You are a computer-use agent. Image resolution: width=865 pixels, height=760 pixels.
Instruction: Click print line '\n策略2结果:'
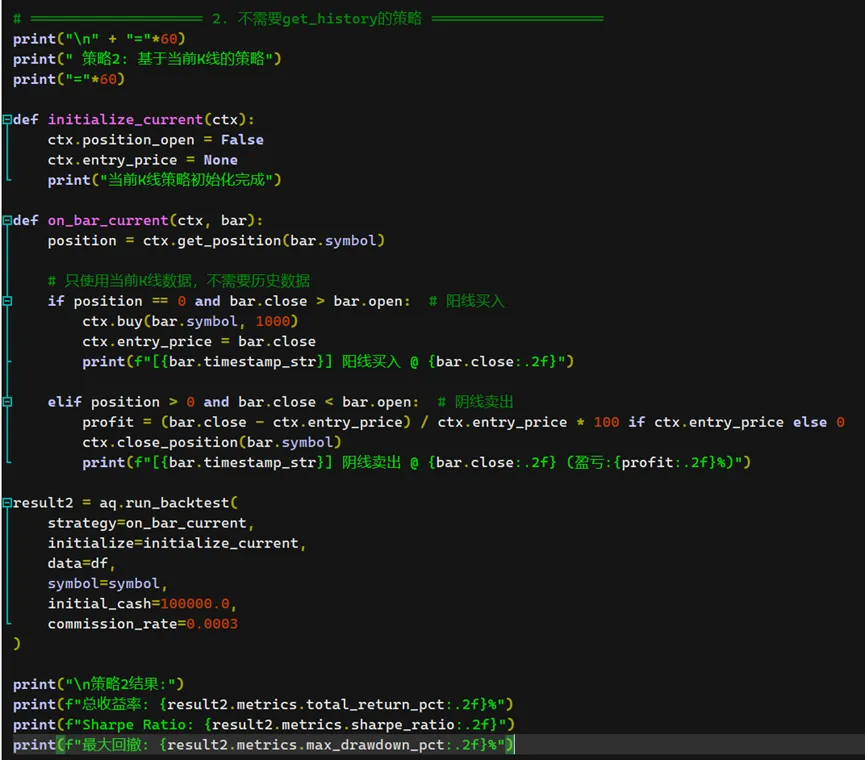click(98, 684)
